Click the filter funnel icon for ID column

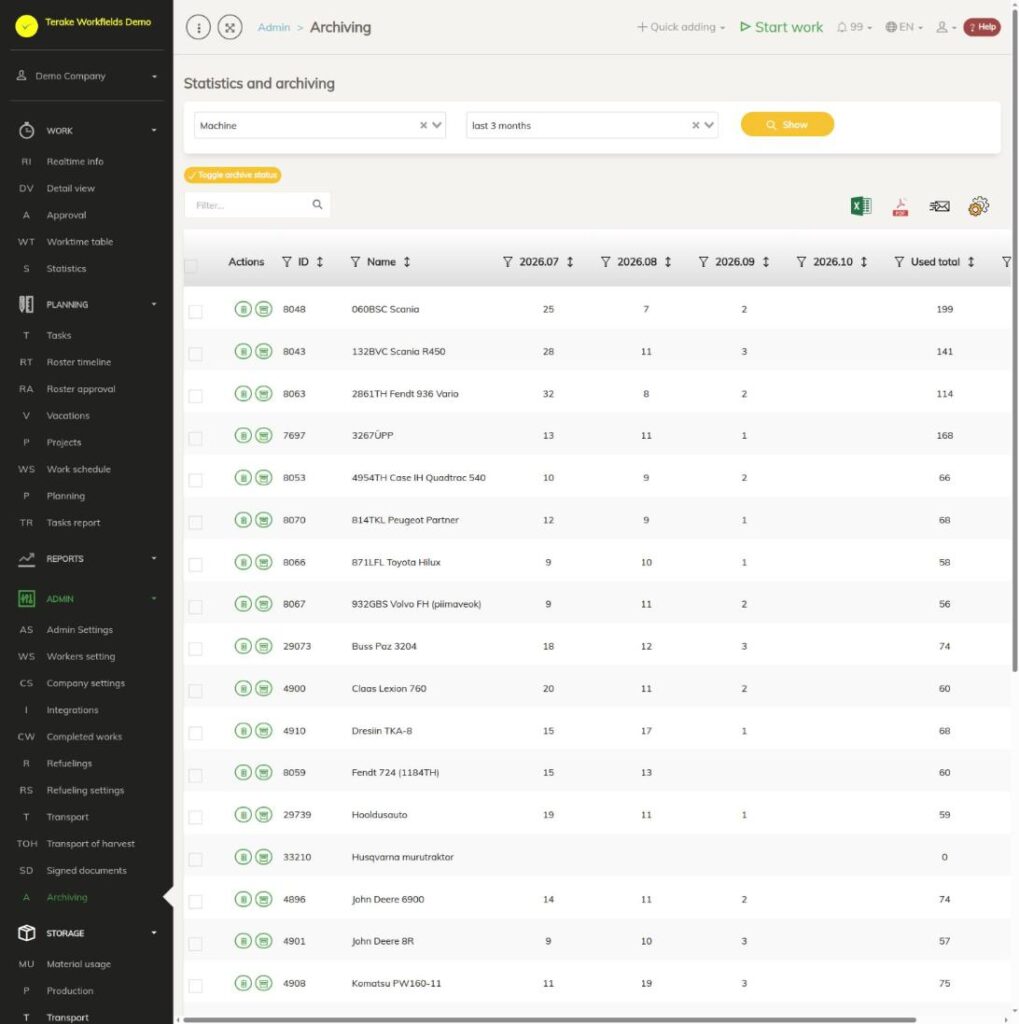[x=287, y=262]
